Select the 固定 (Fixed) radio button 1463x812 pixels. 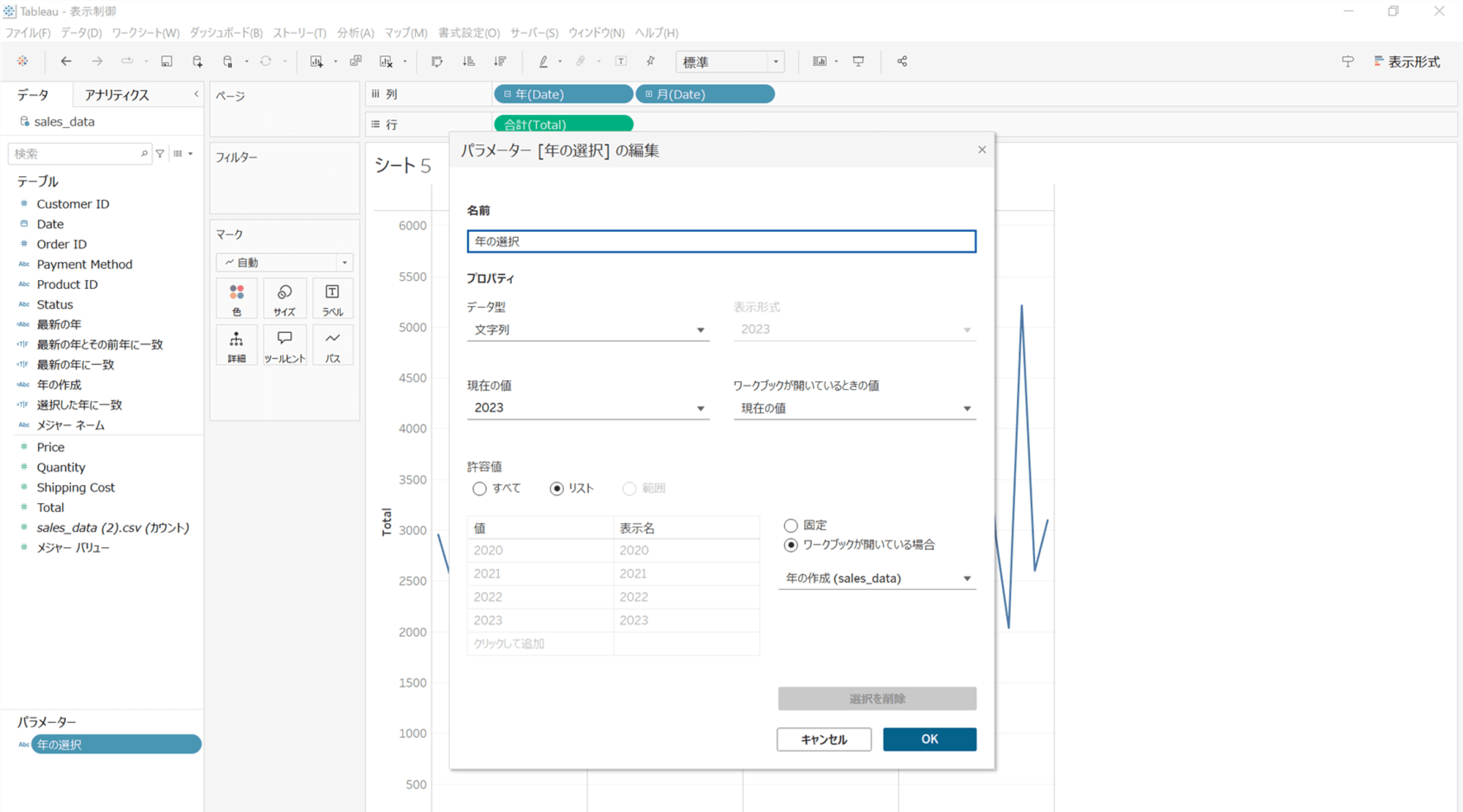tap(791, 525)
